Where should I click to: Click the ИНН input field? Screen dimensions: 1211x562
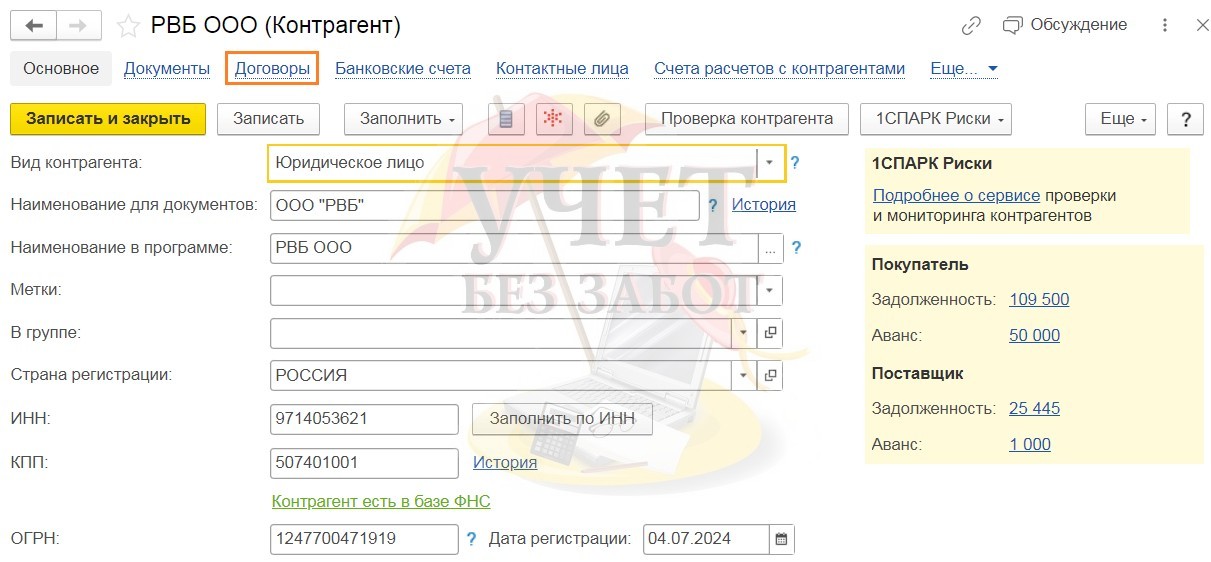point(364,419)
